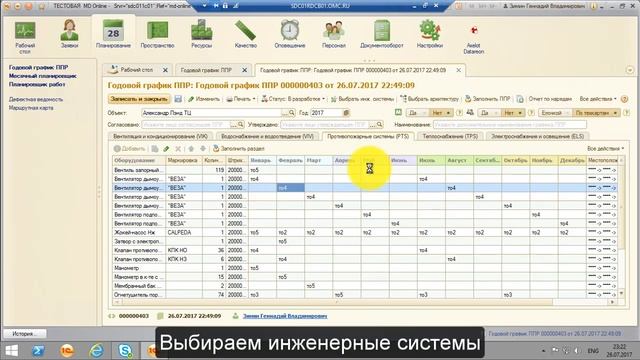Switch to Электроснабжение и освещение (ELS) tab

tap(537, 136)
